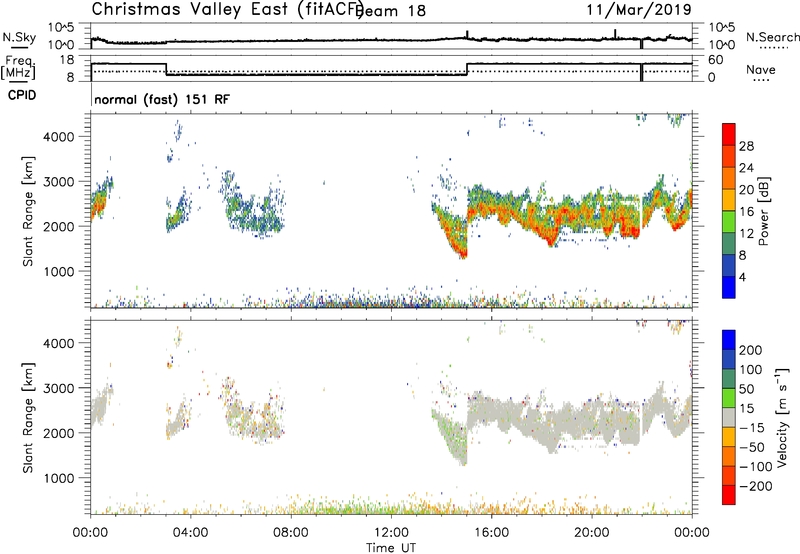The height and width of the screenshot is (554, 800).
Task: Click the gray segment of velocity color bar
Action: pyautogui.click(x=729, y=418)
